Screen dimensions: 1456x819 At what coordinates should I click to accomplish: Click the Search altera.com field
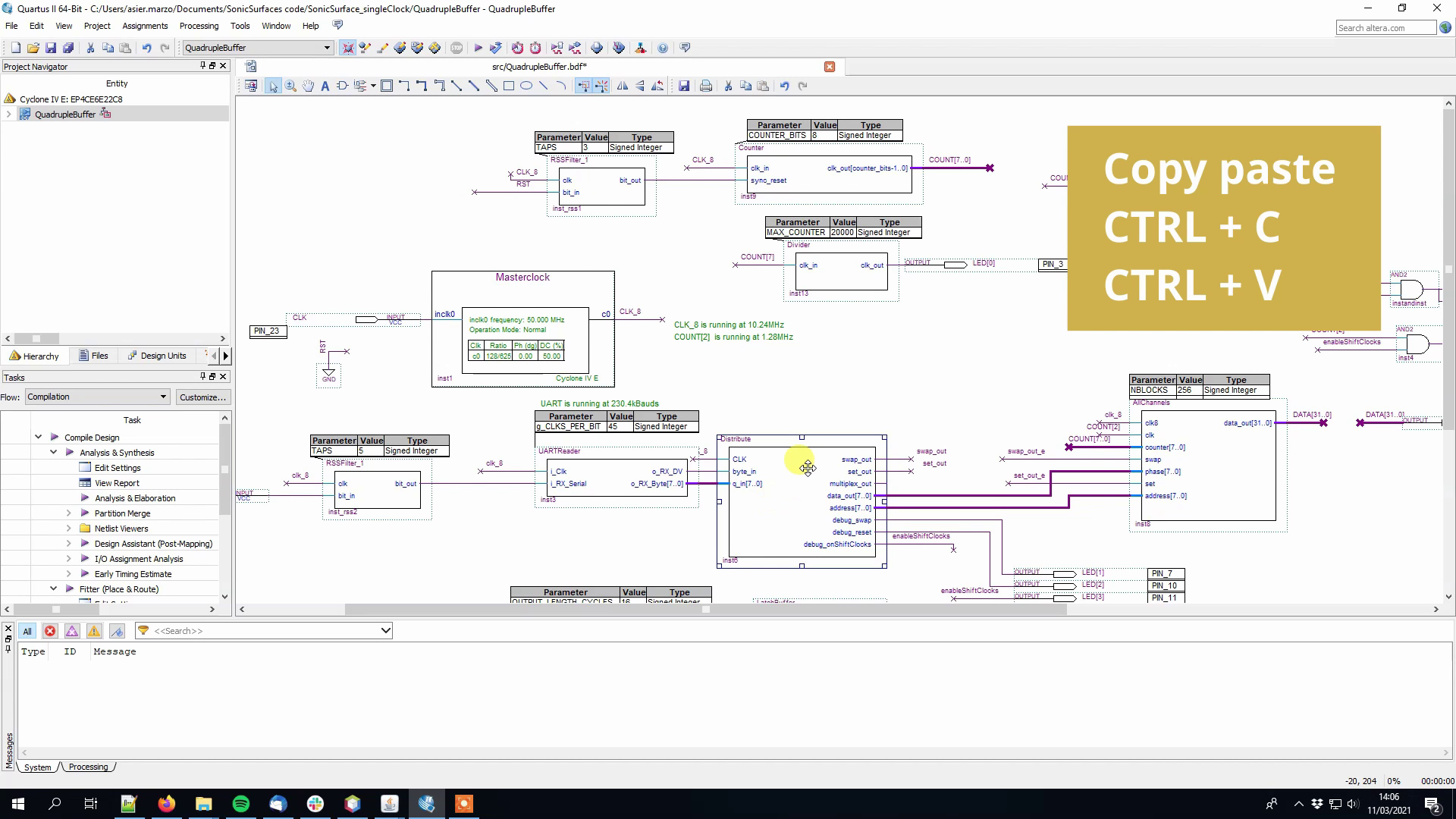(x=1385, y=28)
